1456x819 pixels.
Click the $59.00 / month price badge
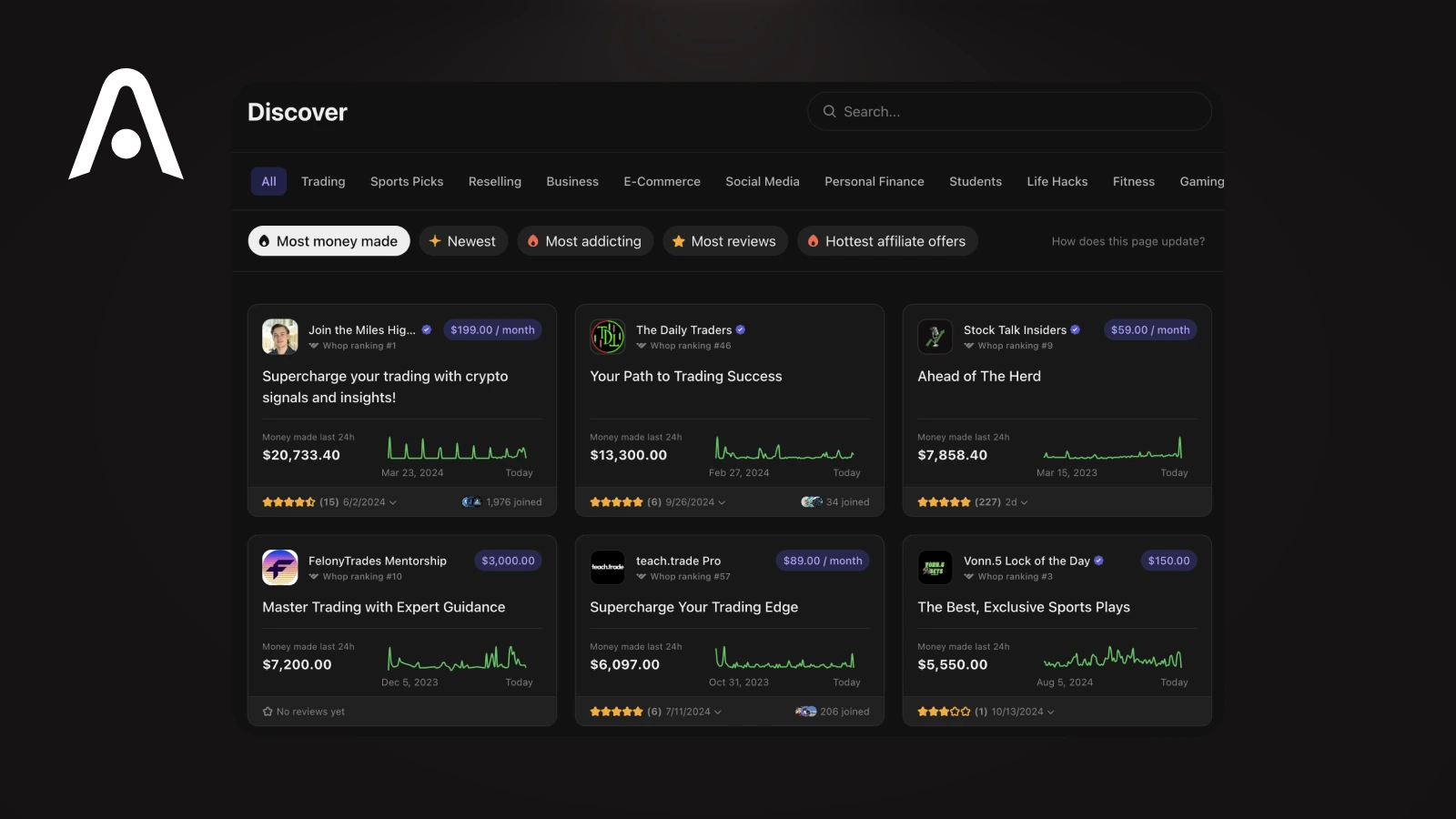point(1150,330)
